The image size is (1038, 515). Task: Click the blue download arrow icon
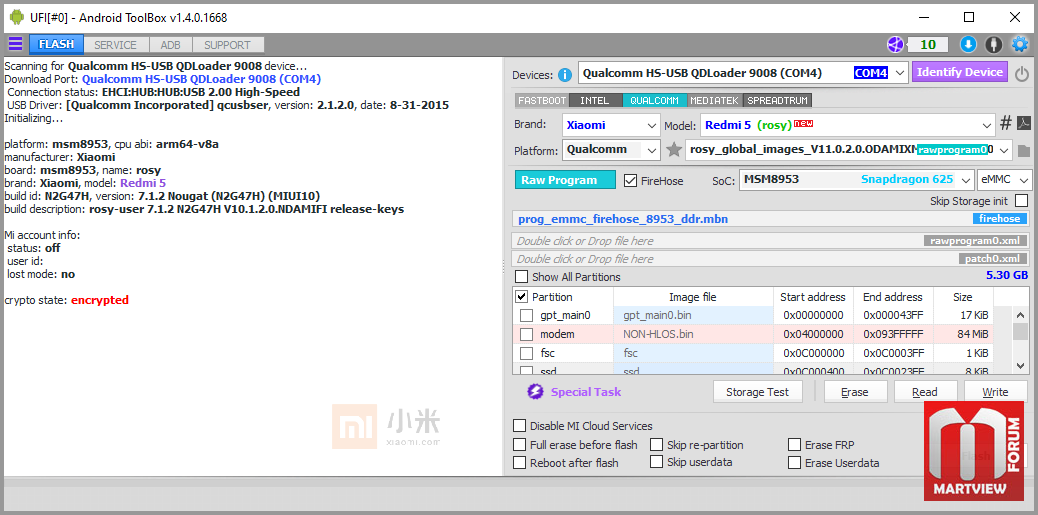(x=968, y=44)
